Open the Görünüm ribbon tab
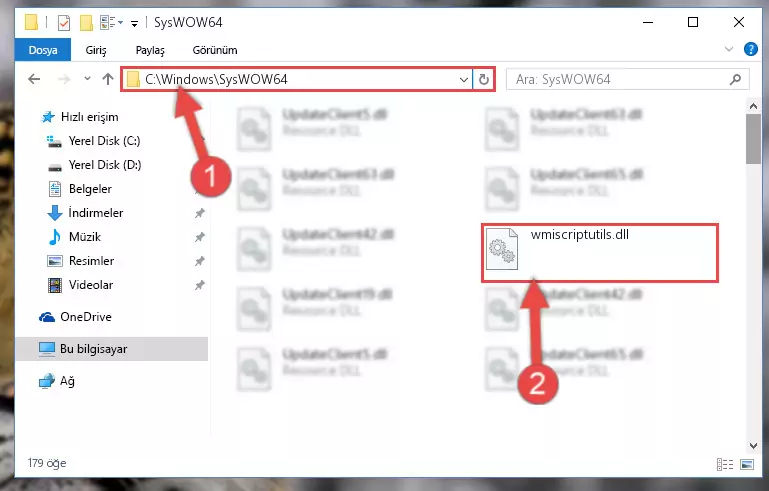This screenshot has height=491, width=769. [215, 50]
